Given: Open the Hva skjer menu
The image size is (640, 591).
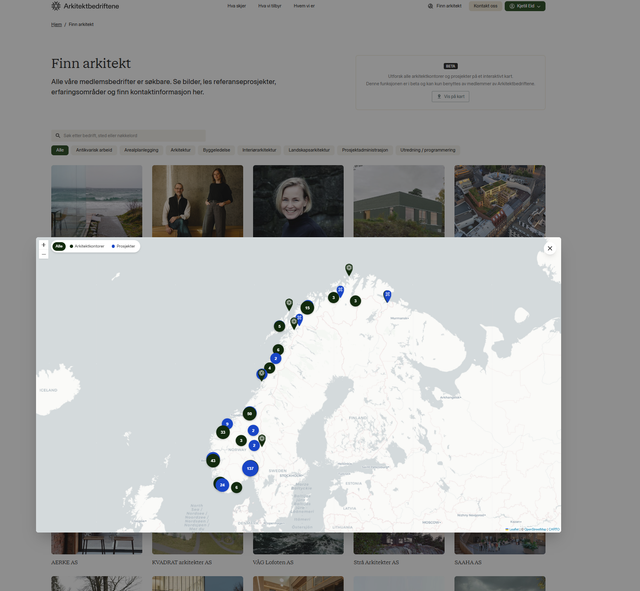Looking at the screenshot, I should (x=237, y=6).
